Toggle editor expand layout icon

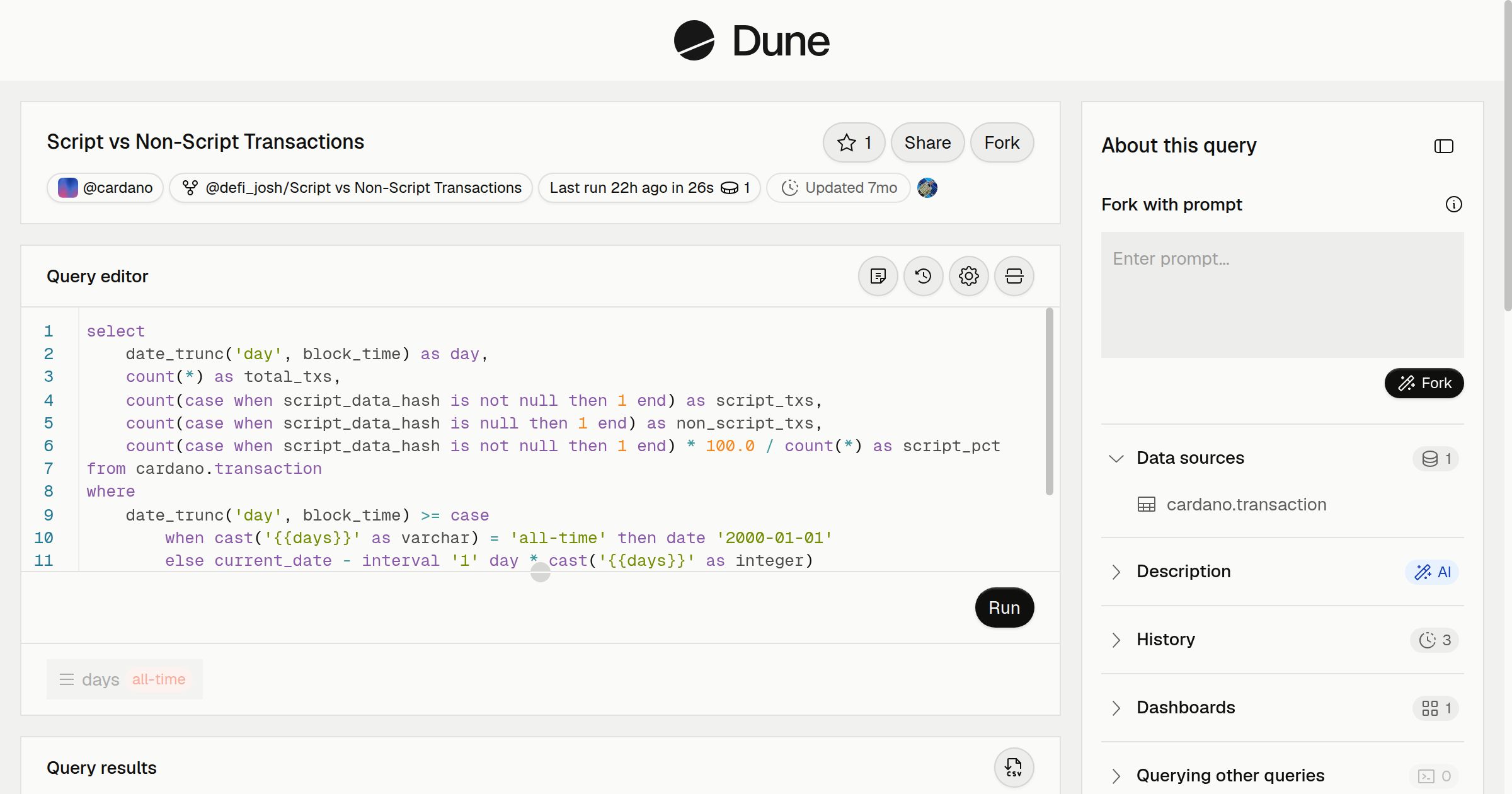[1014, 276]
